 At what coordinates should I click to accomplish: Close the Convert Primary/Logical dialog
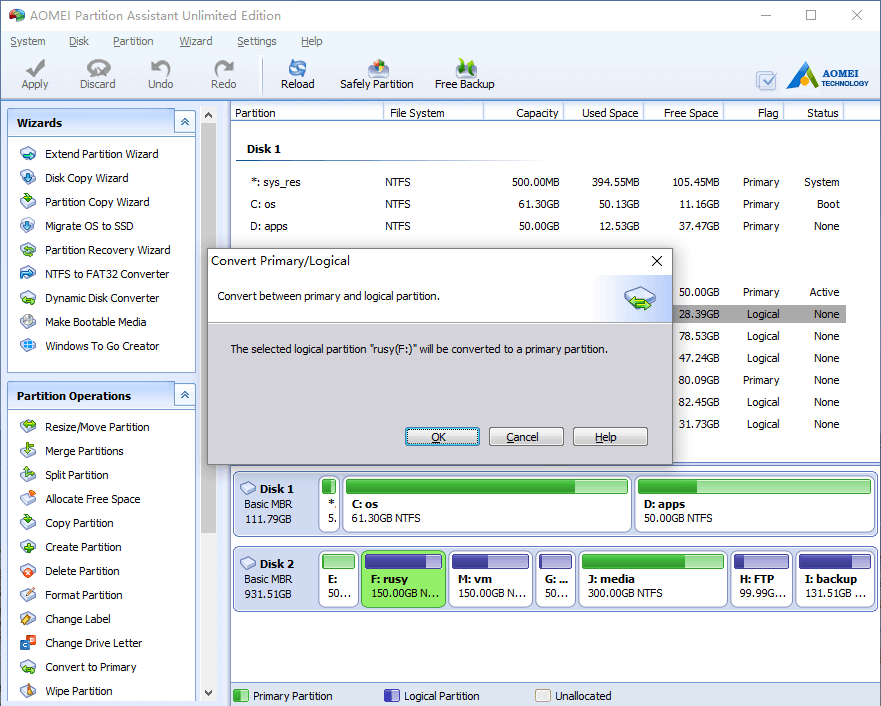click(x=656, y=261)
